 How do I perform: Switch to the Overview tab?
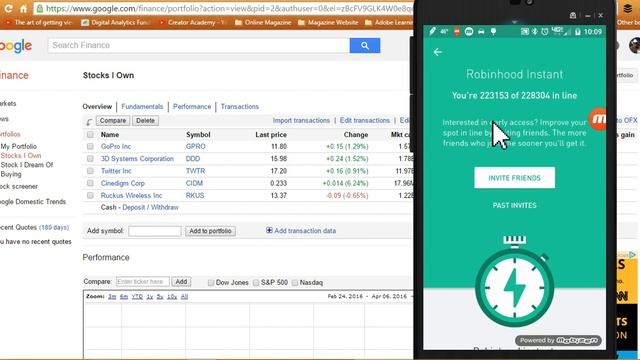click(x=97, y=107)
